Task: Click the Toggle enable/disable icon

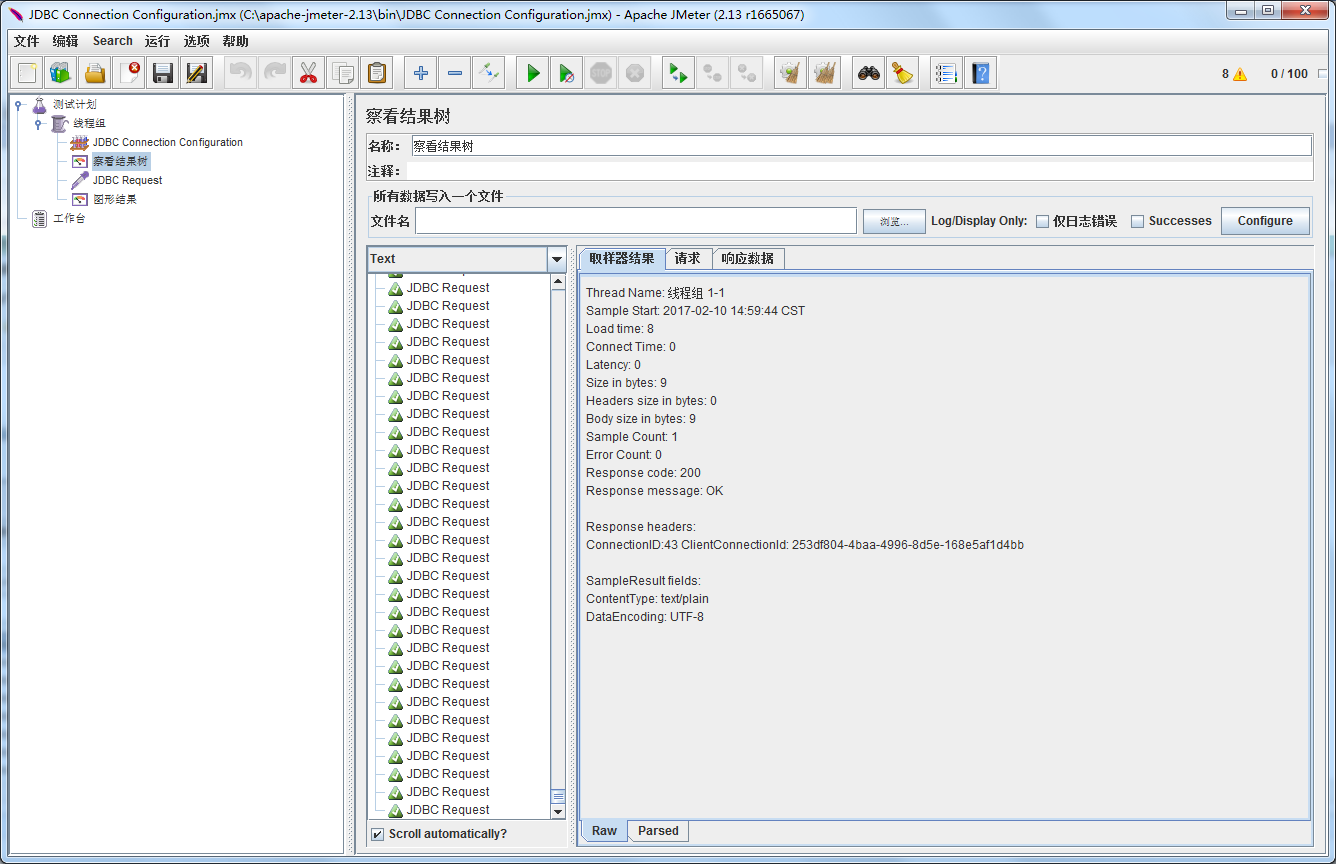Action: point(489,73)
